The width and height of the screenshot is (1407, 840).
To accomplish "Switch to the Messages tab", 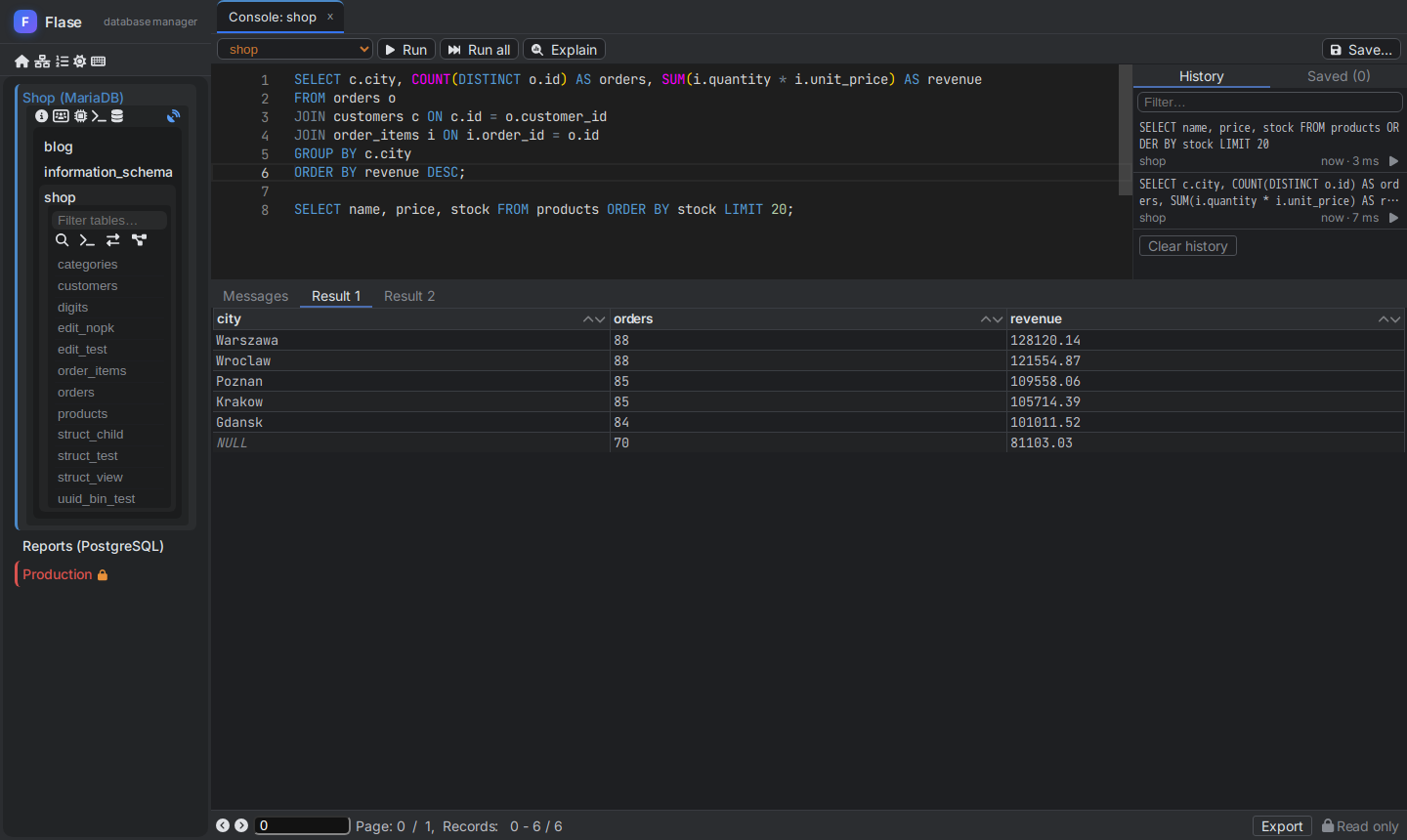I will tap(256, 296).
